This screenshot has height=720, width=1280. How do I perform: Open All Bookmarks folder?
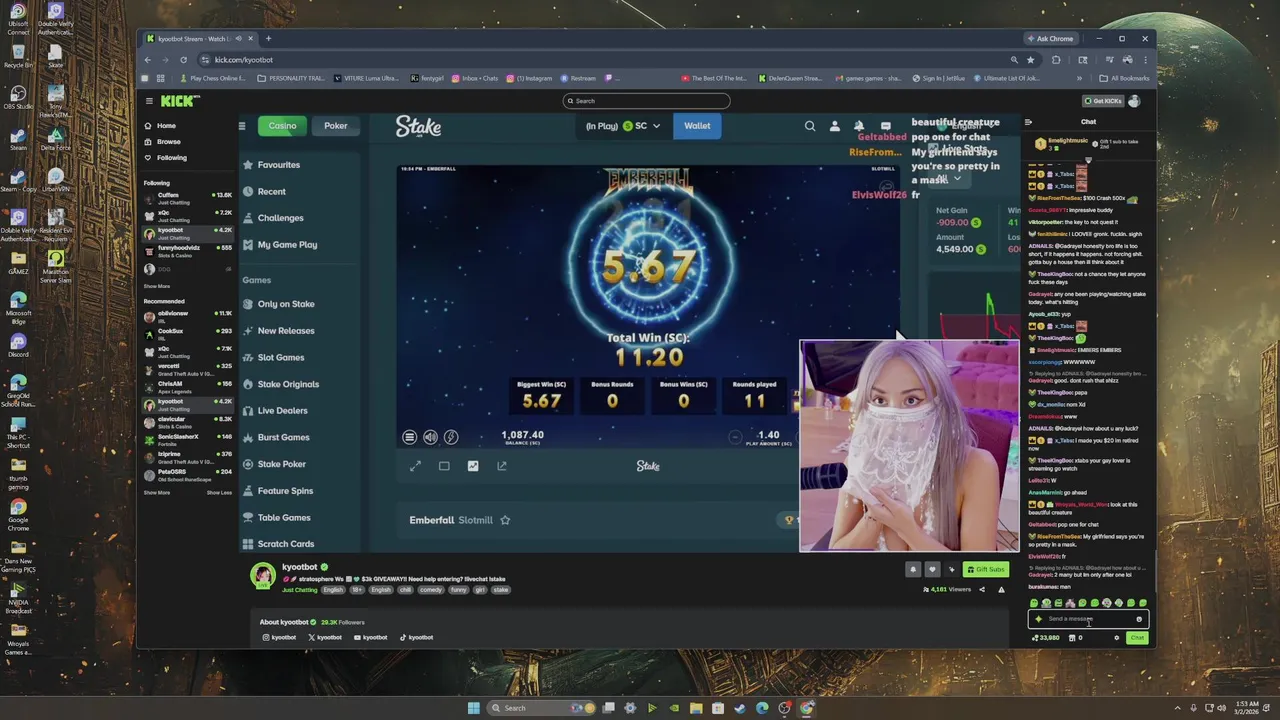pos(1124,78)
